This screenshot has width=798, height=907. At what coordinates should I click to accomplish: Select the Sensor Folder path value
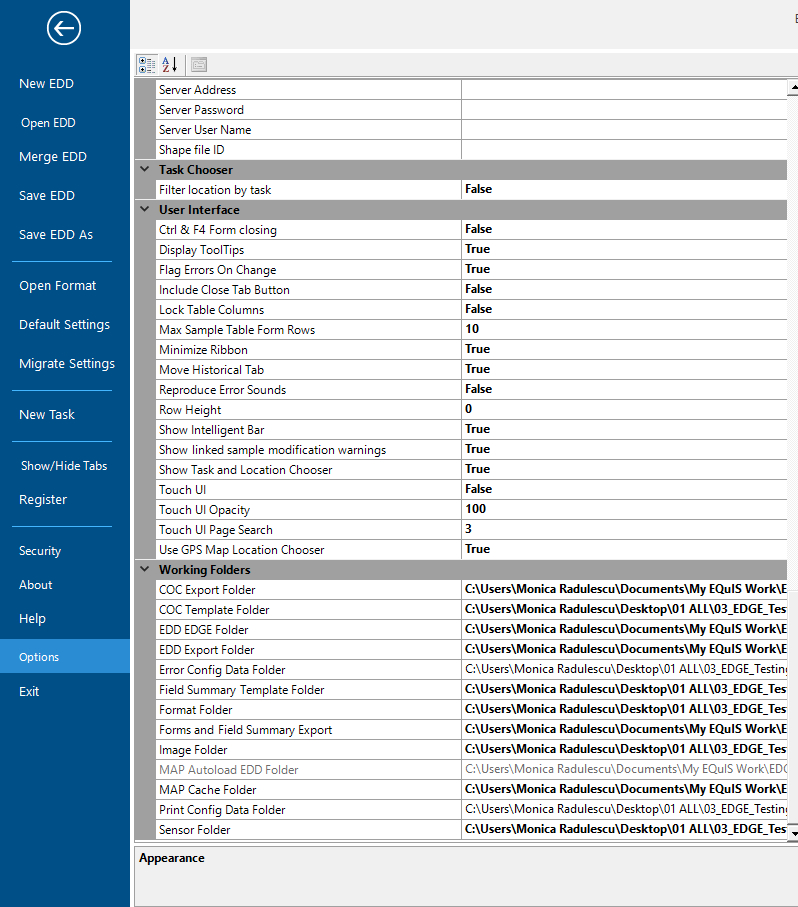pyautogui.click(x=624, y=829)
